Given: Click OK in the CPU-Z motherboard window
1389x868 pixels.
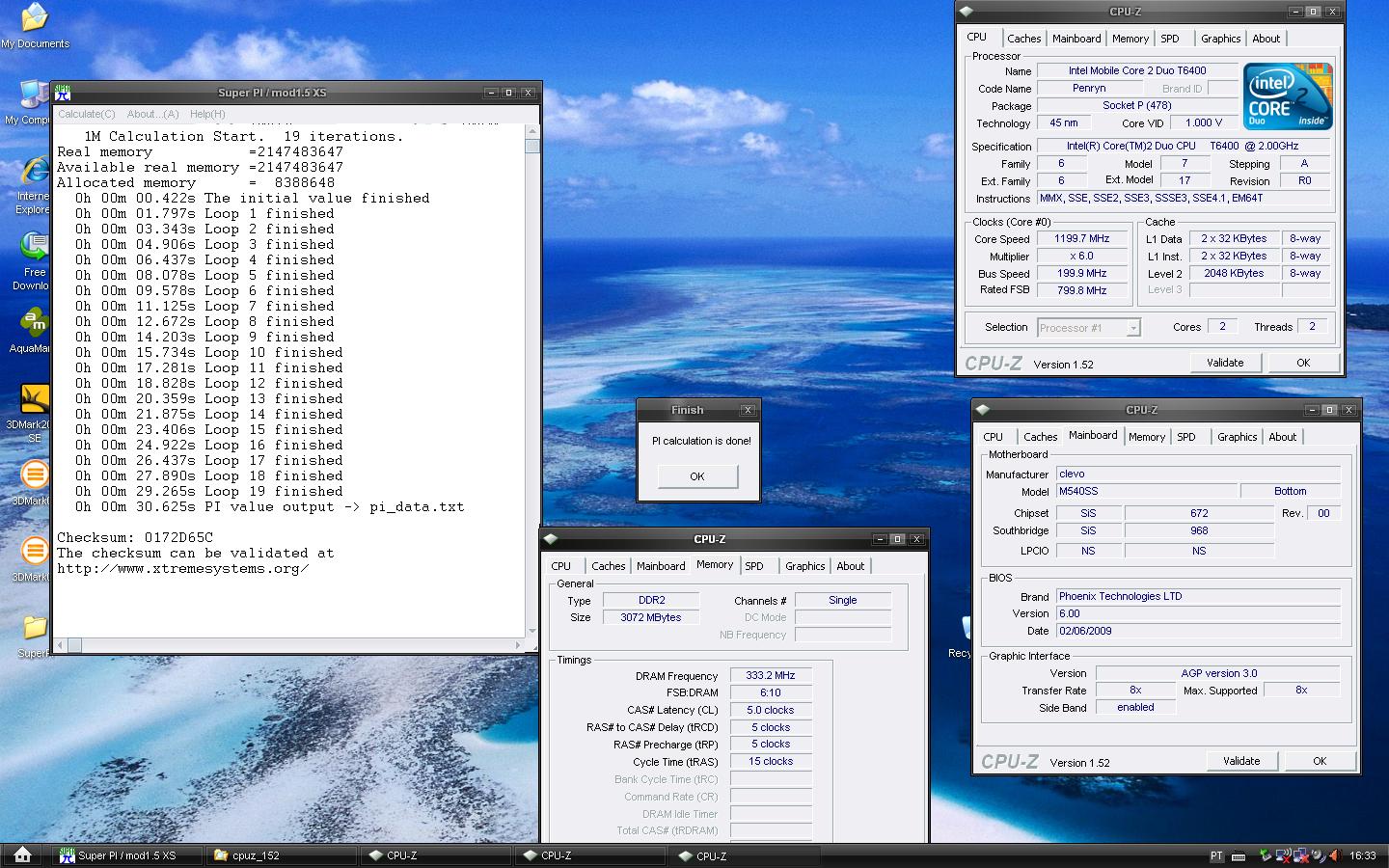Looking at the screenshot, I should point(1320,761).
